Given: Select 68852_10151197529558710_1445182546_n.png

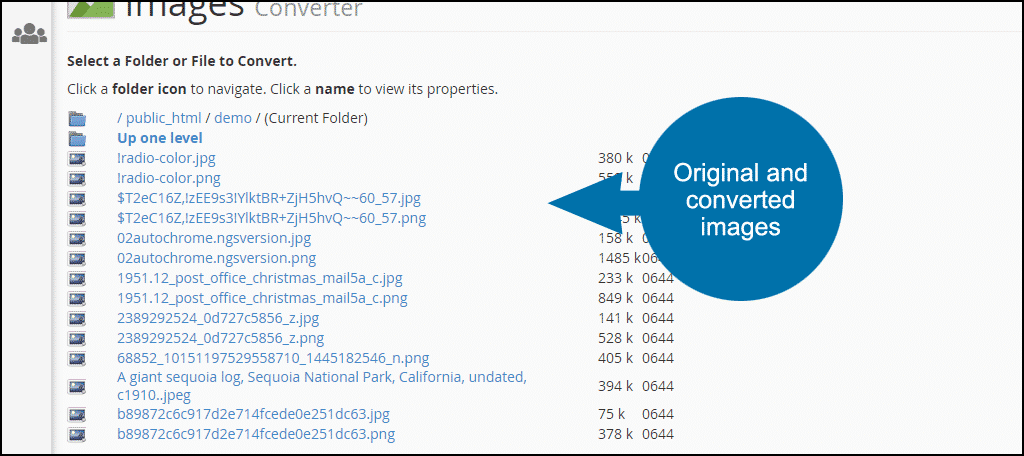Looking at the screenshot, I should (x=273, y=359).
